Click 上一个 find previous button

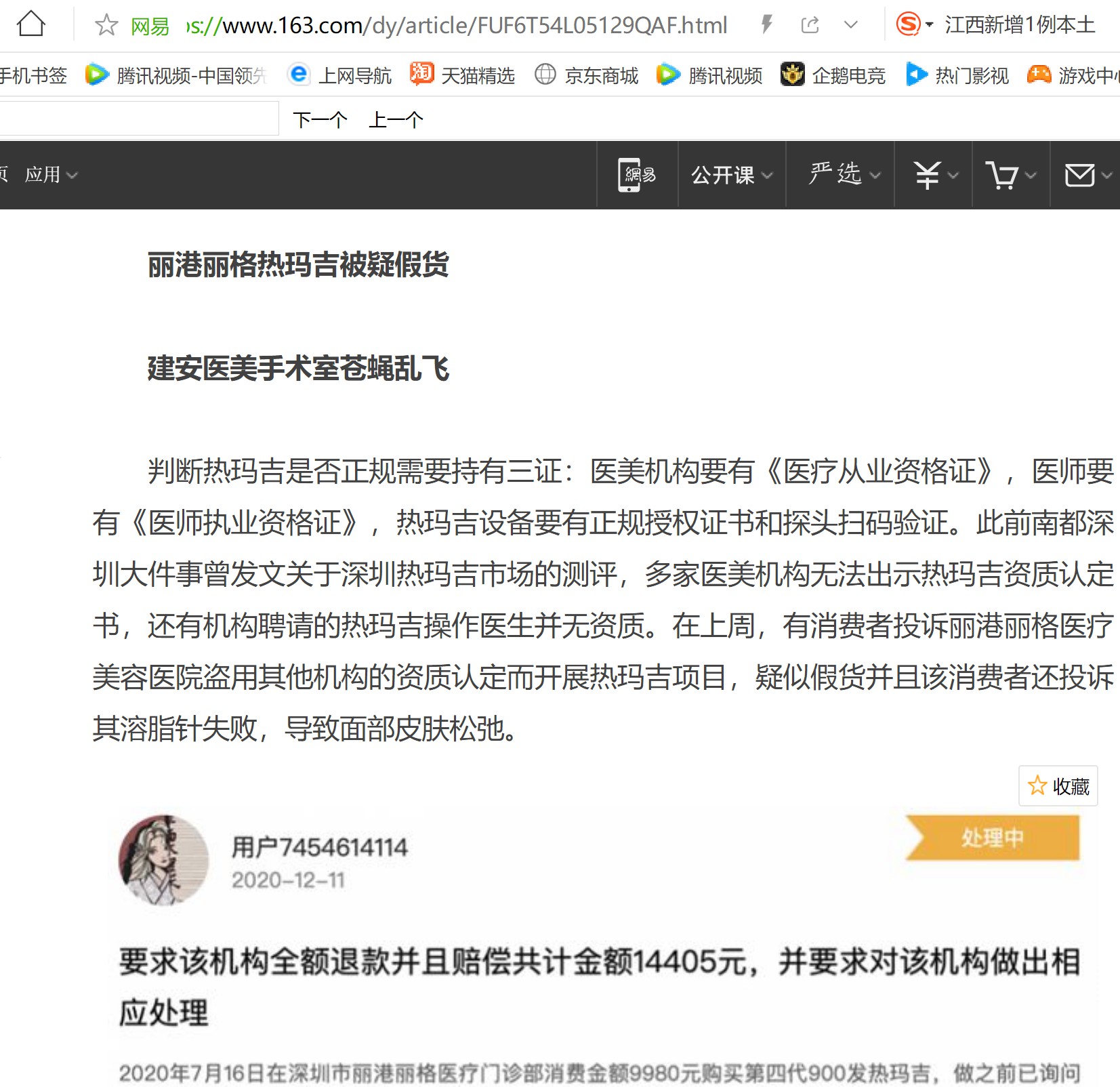tap(396, 120)
